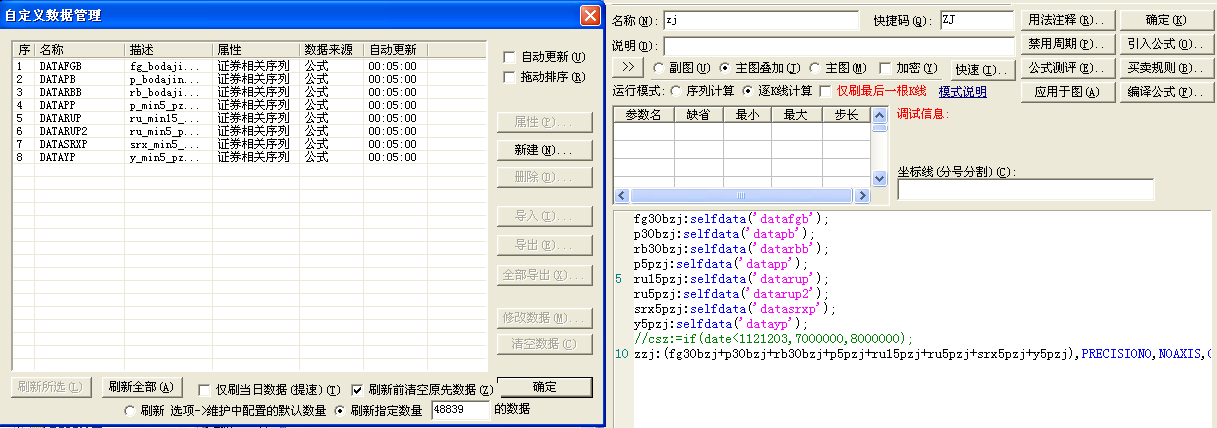Click the 自动更新 column header

pyautogui.click(x=396, y=50)
